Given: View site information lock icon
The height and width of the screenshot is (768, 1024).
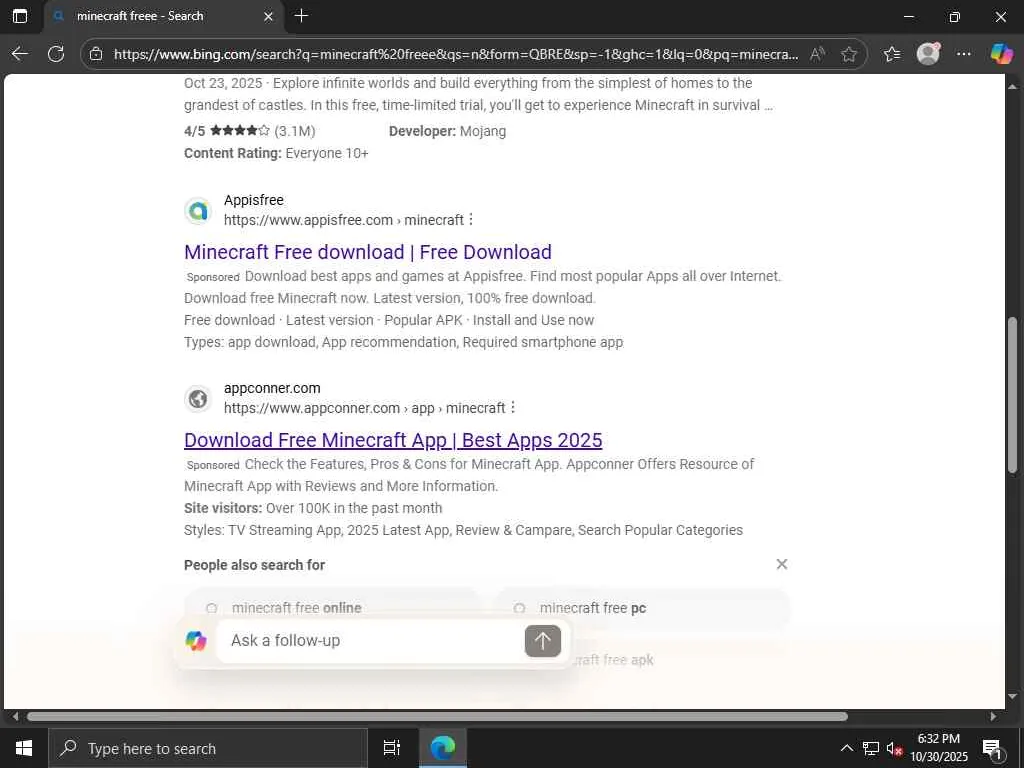Looking at the screenshot, I should point(96,54).
